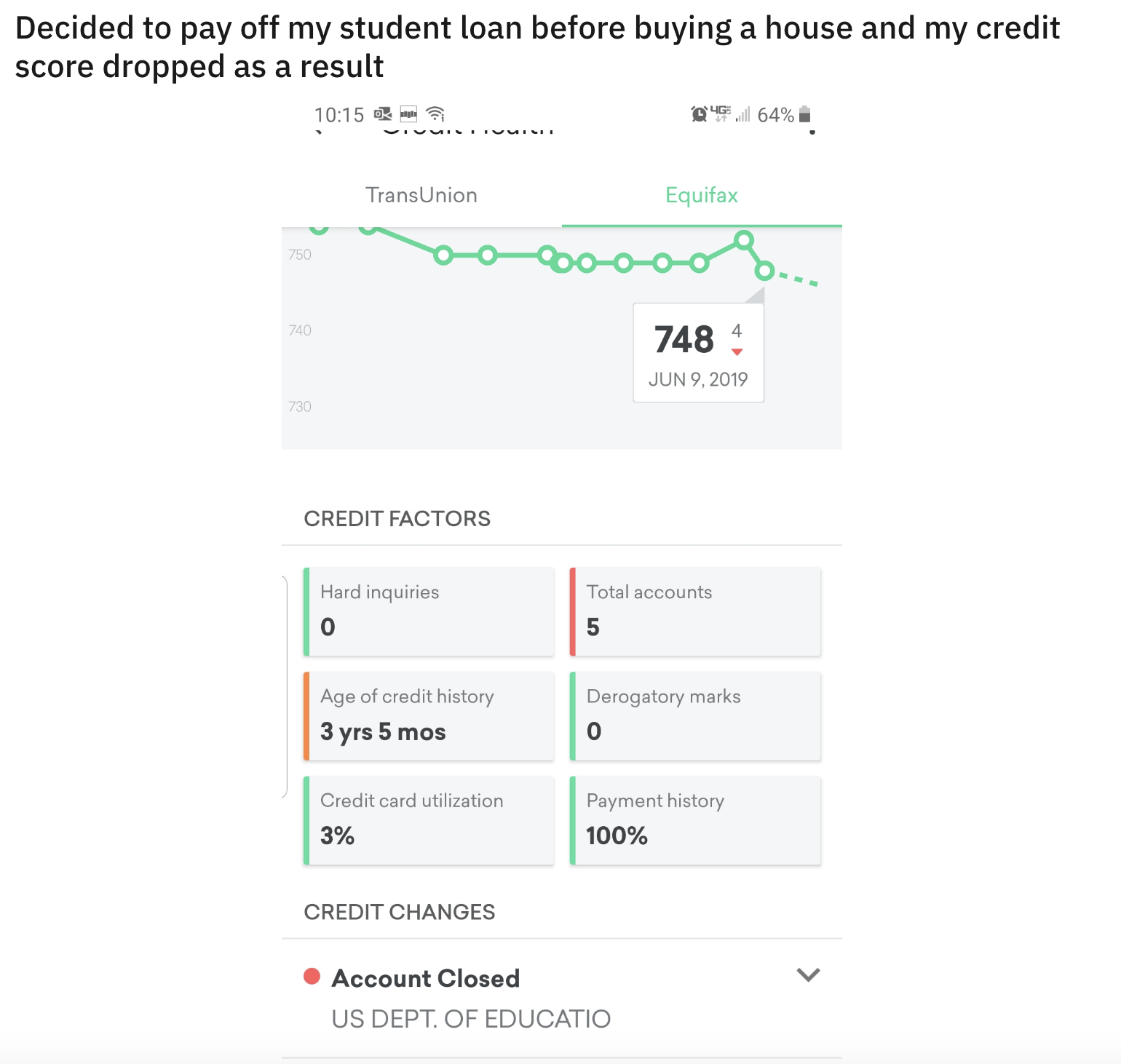Tap the alarm clock status icon

click(x=698, y=114)
